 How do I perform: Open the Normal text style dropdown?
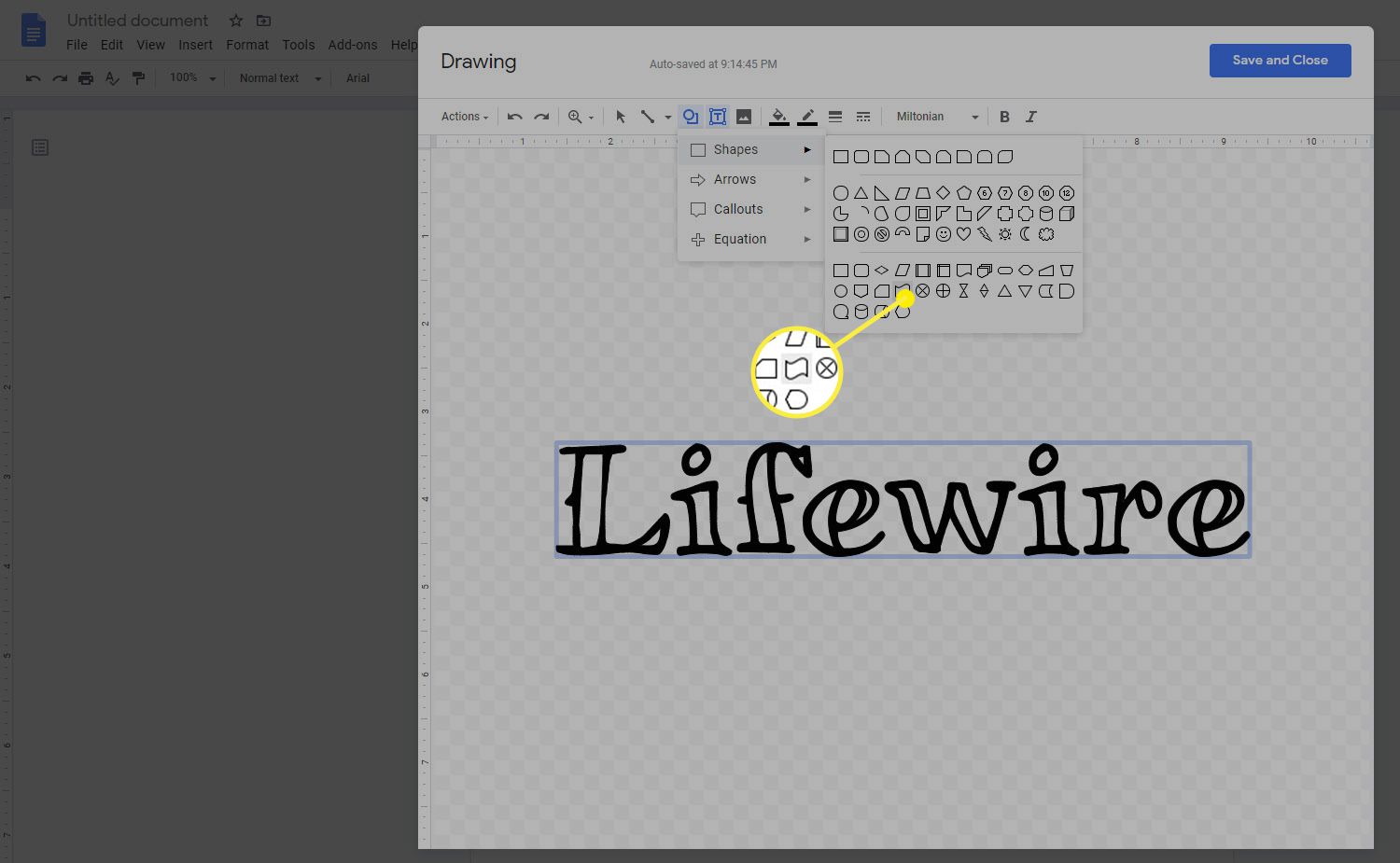click(x=280, y=78)
